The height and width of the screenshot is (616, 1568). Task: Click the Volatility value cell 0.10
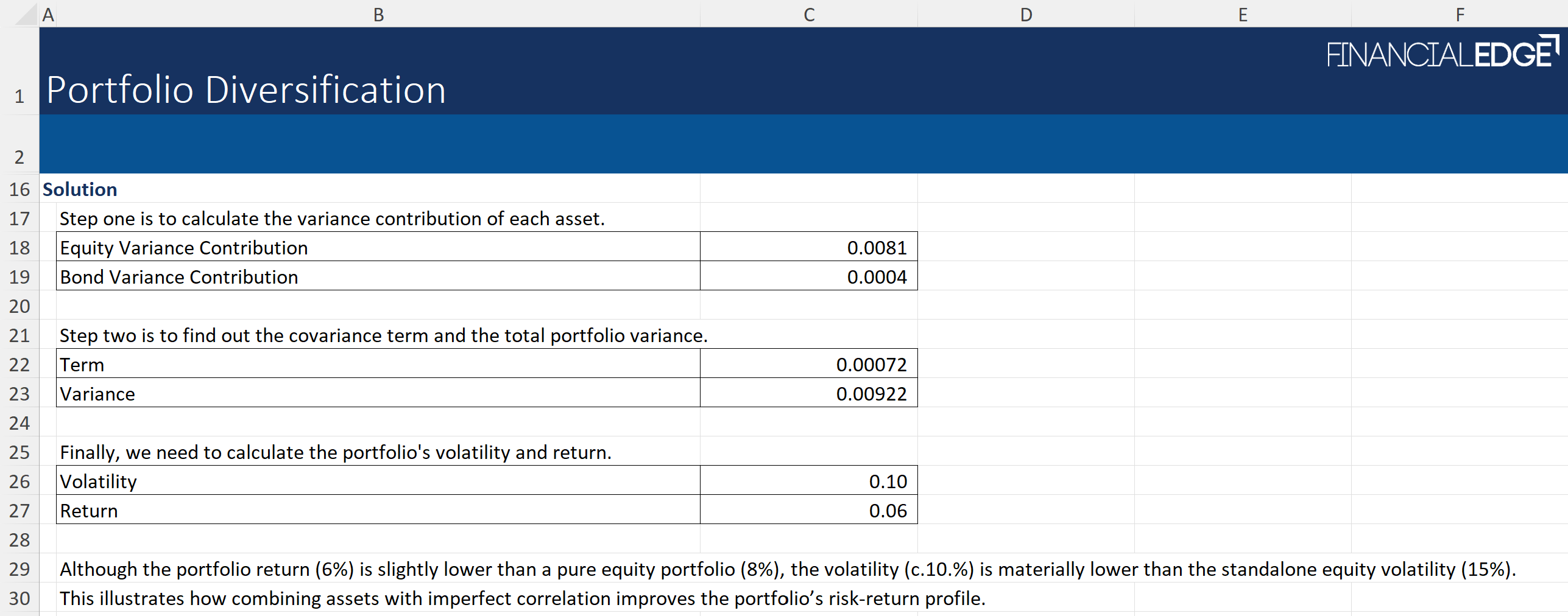(808, 481)
